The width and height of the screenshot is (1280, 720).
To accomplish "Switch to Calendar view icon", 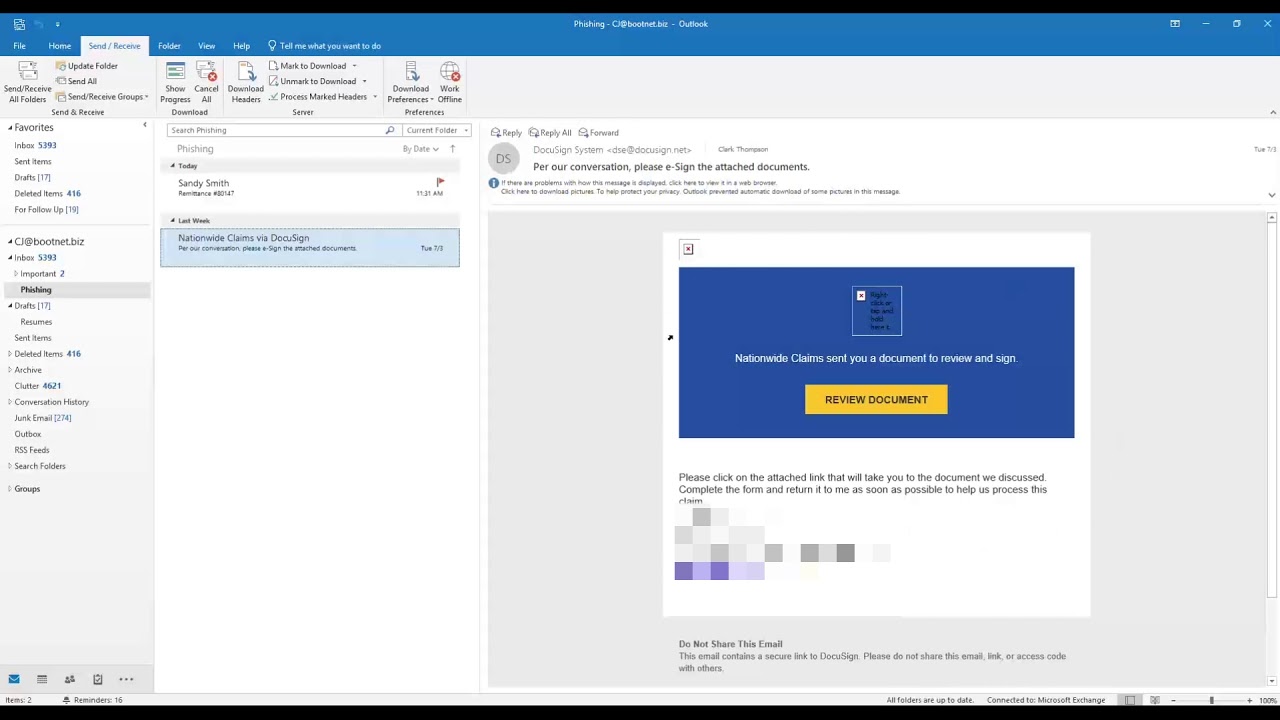I will (x=42, y=679).
